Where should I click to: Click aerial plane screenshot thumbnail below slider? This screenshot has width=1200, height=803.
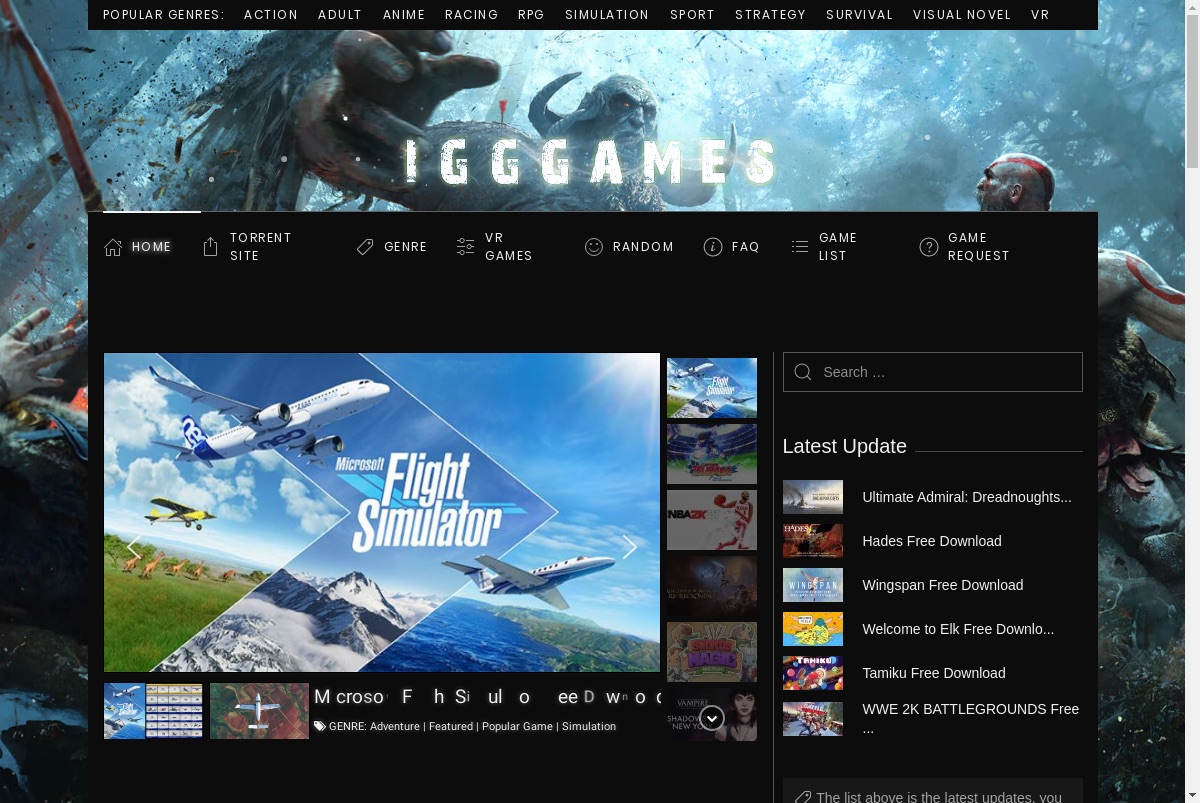click(259, 711)
